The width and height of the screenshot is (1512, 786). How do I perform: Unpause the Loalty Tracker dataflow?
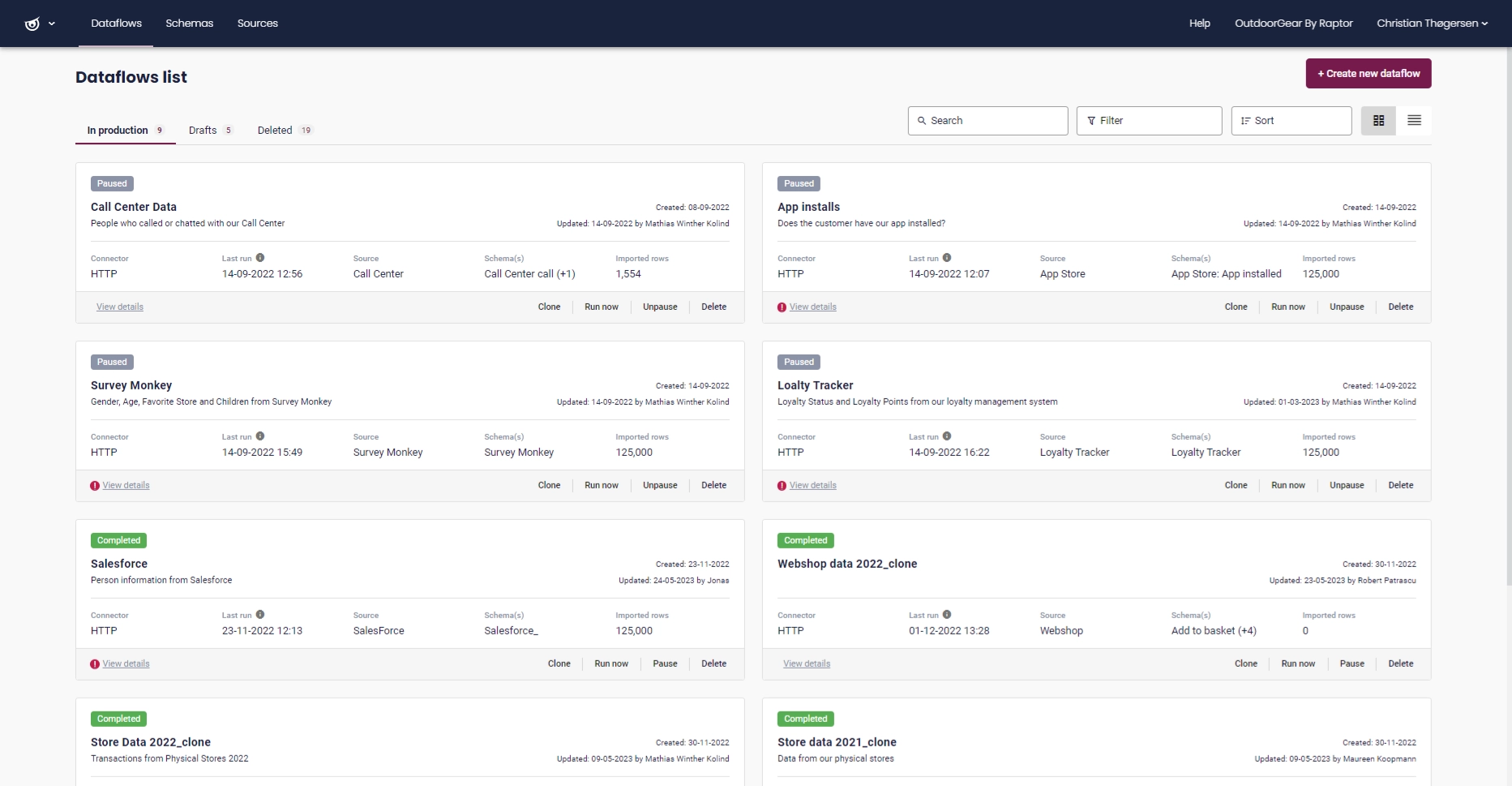click(1347, 486)
